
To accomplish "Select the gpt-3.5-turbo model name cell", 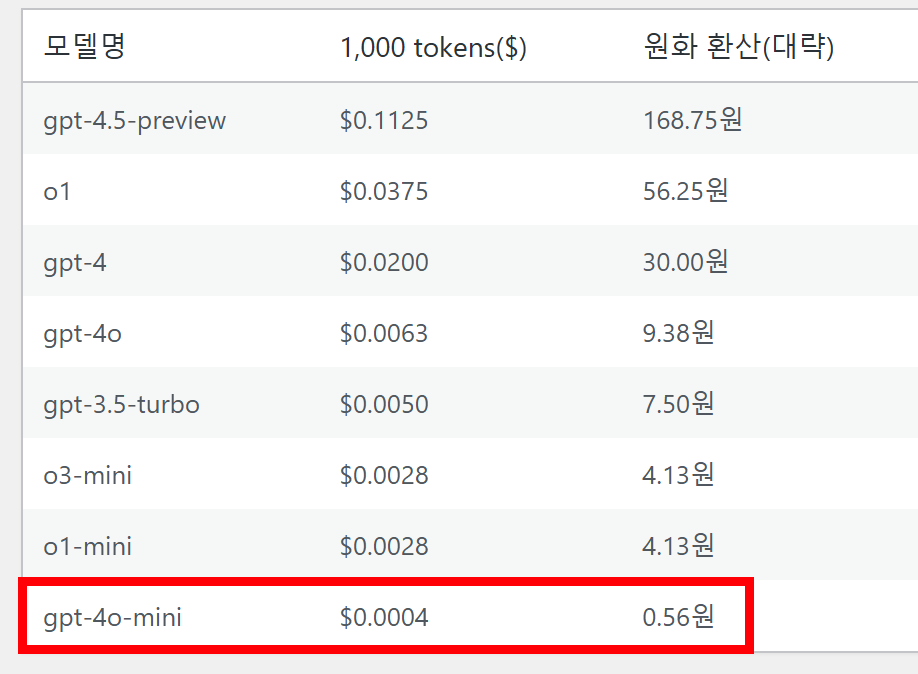I will (x=122, y=405).
